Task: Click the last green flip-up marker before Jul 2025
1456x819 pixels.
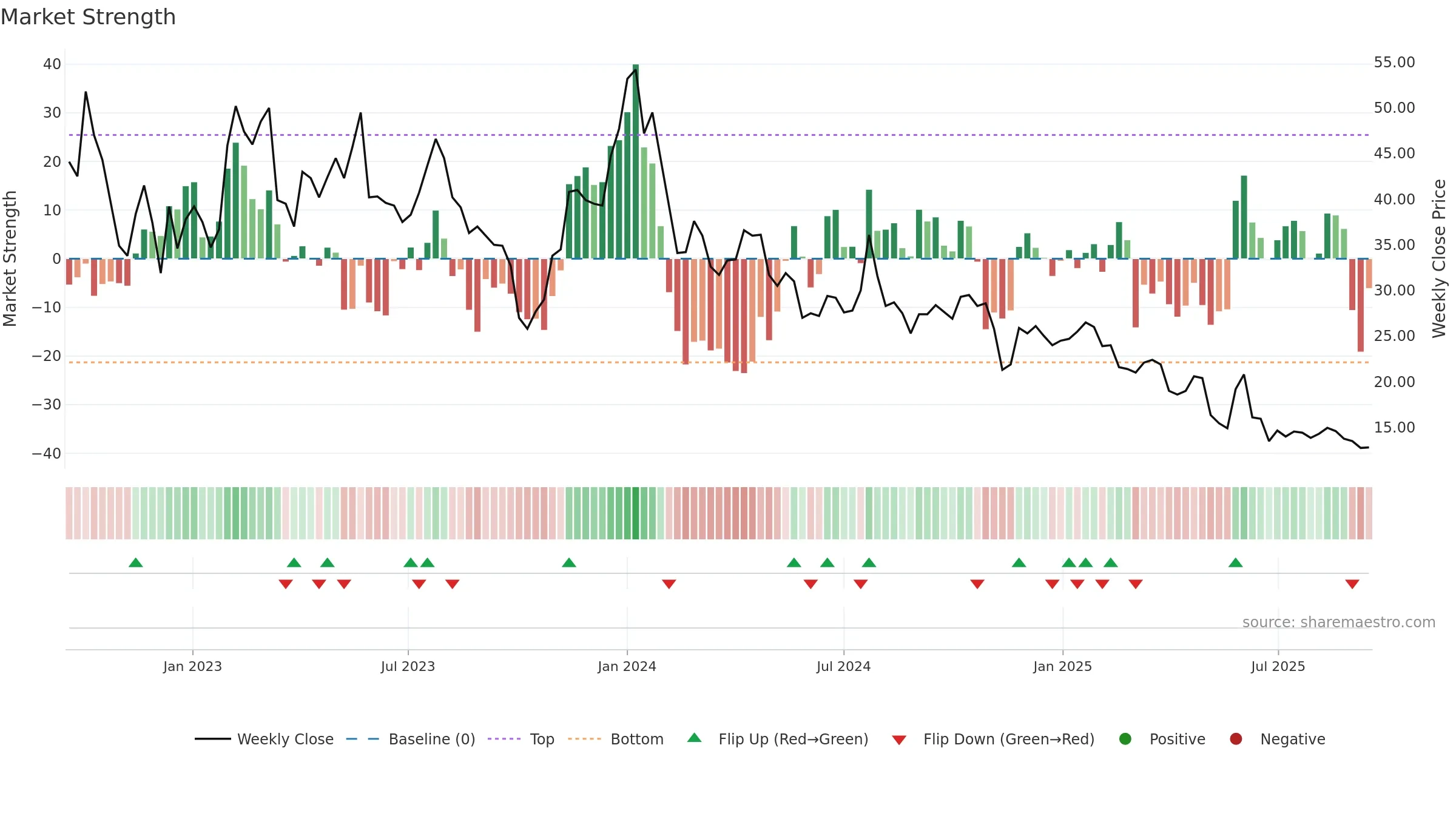Action: (x=1236, y=562)
